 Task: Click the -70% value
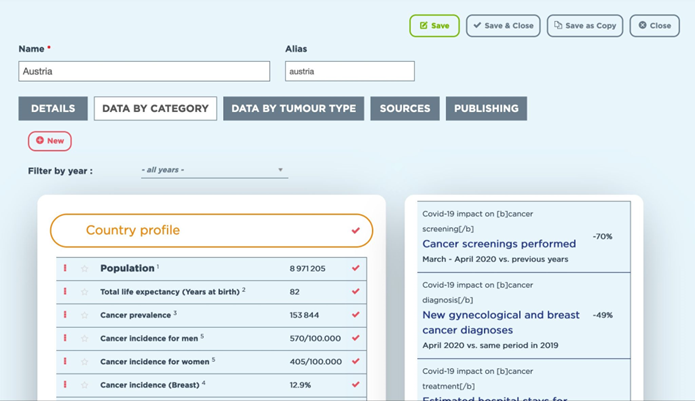[x=602, y=237]
